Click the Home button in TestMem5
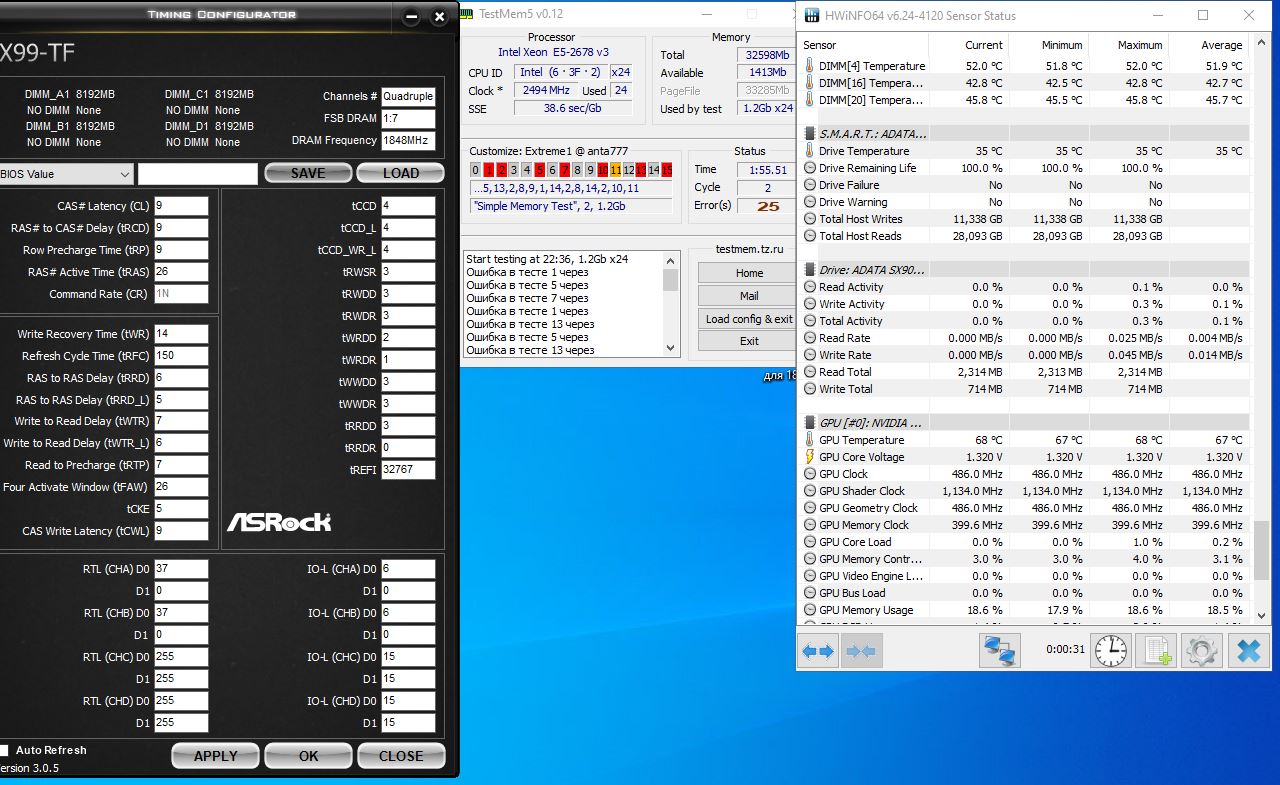The height and width of the screenshot is (785, 1280). tap(749, 273)
